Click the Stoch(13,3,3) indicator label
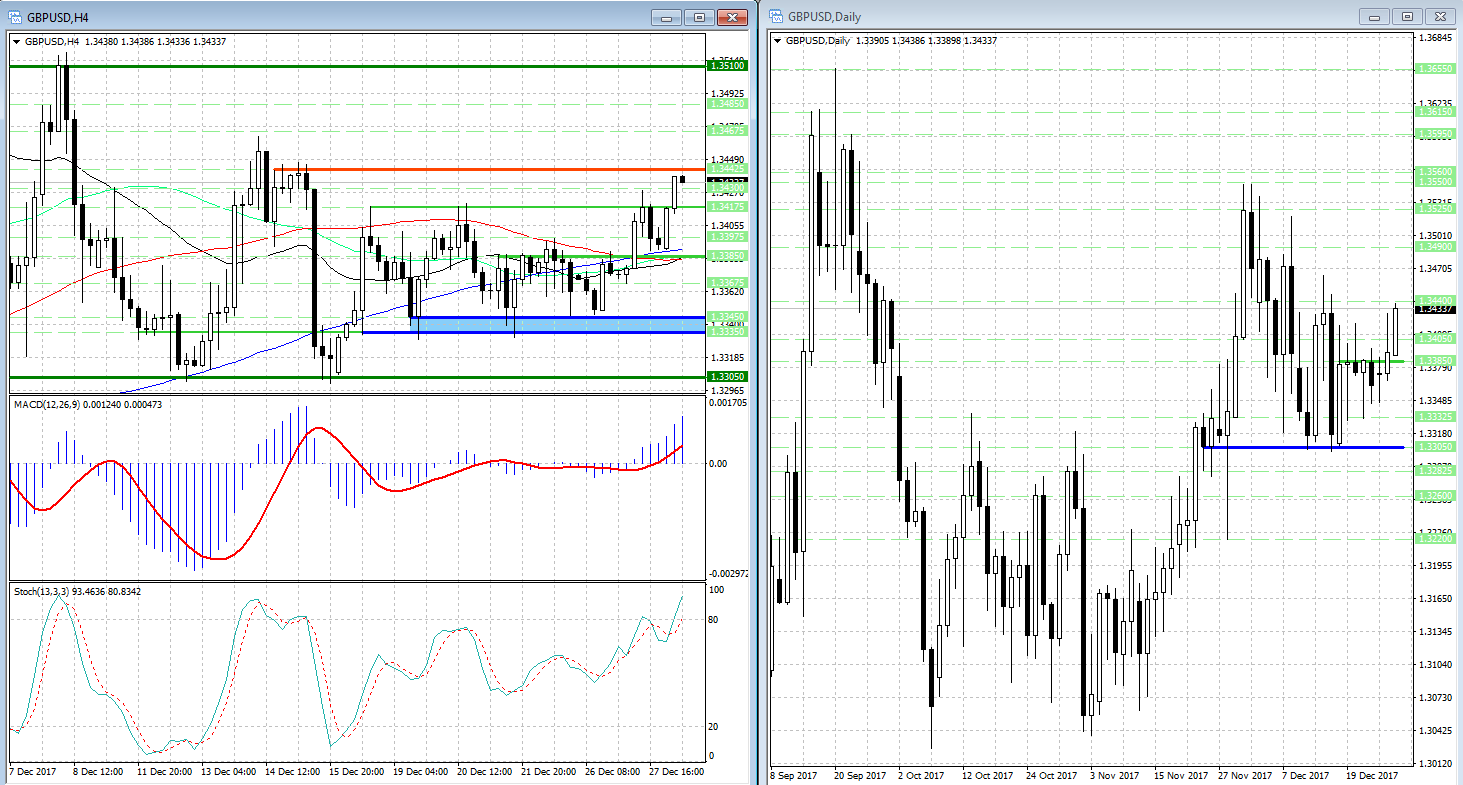This screenshot has width=1463, height=785. (x=77, y=592)
